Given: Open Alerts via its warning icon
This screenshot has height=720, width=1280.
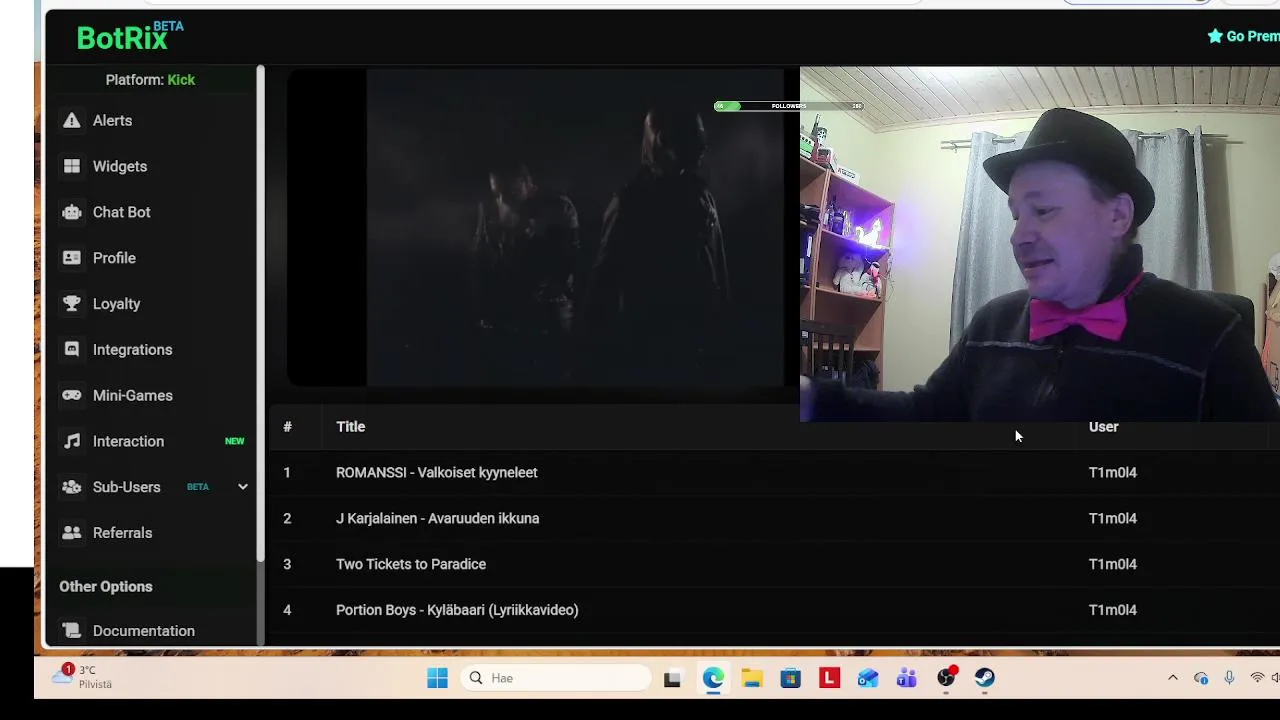Looking at the screenshot, I should tap(72, 120).
